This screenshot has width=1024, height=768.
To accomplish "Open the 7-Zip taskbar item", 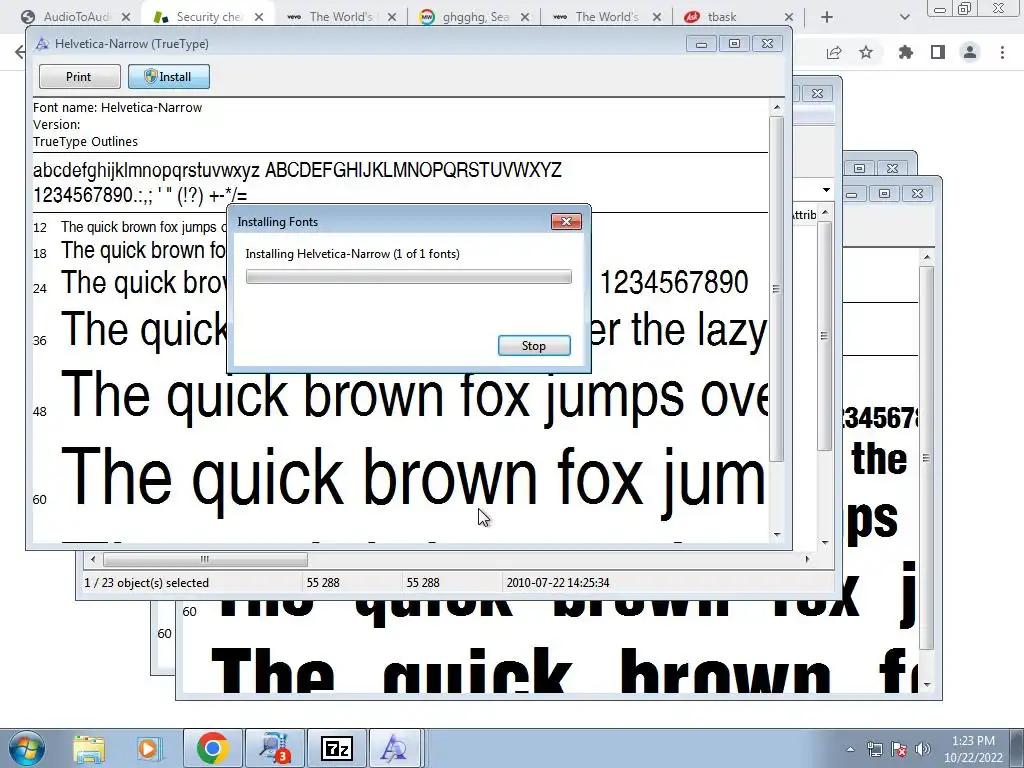I will 337,748.
